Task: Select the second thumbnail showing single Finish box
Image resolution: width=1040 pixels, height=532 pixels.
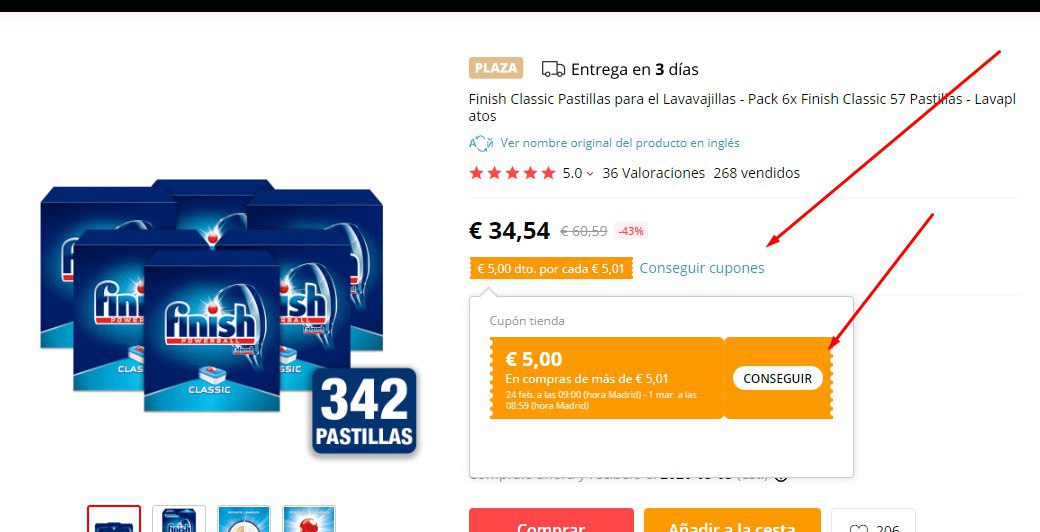Action: 179,519
